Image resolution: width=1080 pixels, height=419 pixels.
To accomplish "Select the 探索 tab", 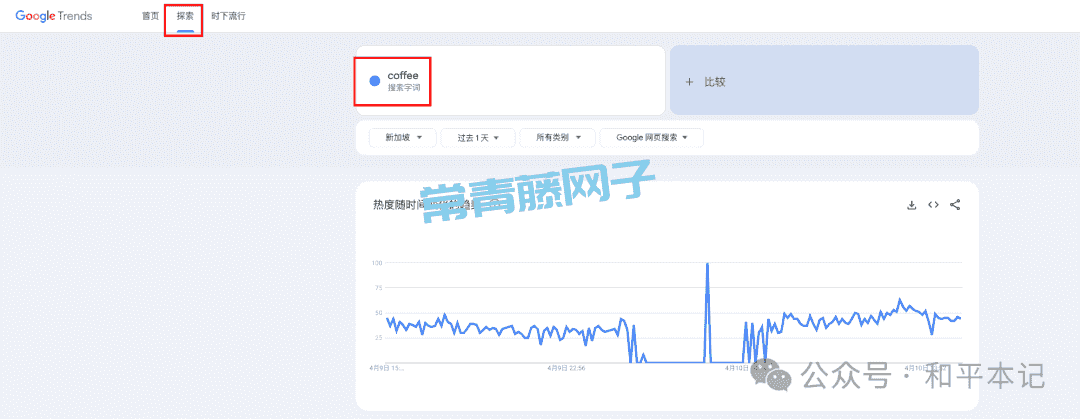I will tap(185, 16).
